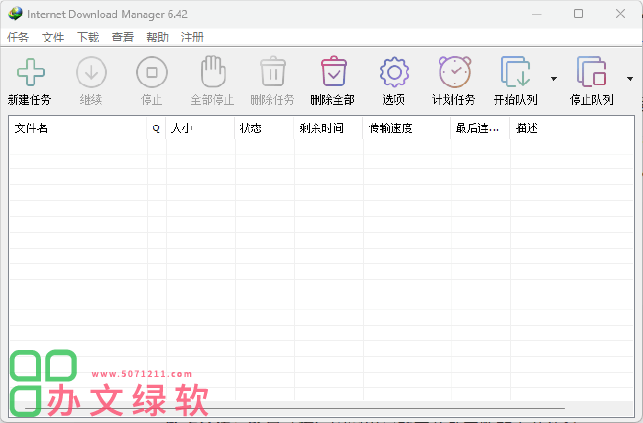Sort by 文件名 column header
Viewport: 643px width, 423px height.
point(78,128)
